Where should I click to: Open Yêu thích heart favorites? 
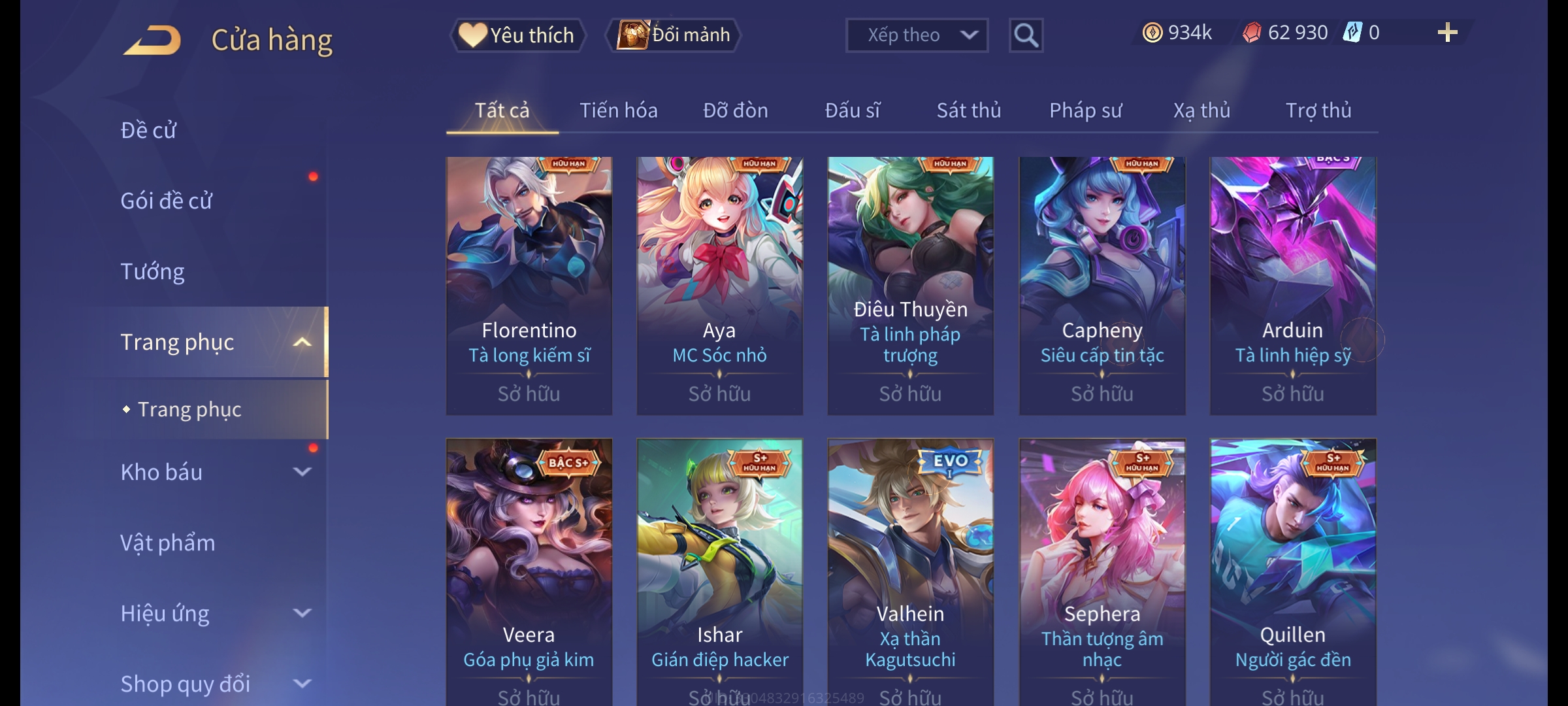pos(517,35)
